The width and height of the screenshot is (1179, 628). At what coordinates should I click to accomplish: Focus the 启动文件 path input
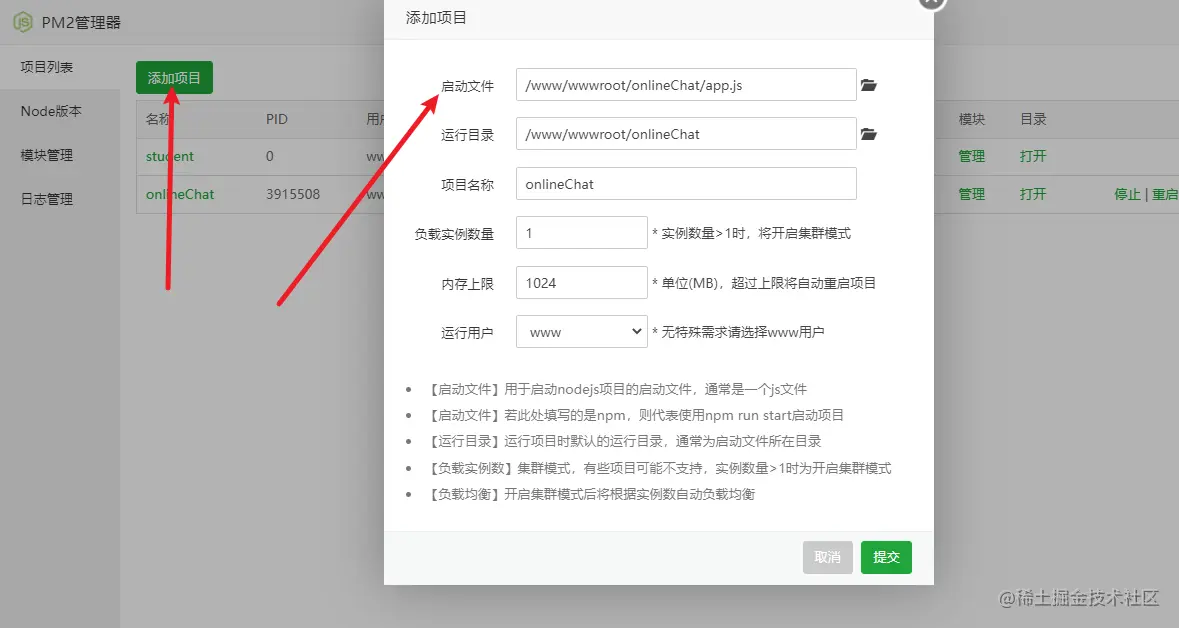pyautogui.click(x=686, y=85)
